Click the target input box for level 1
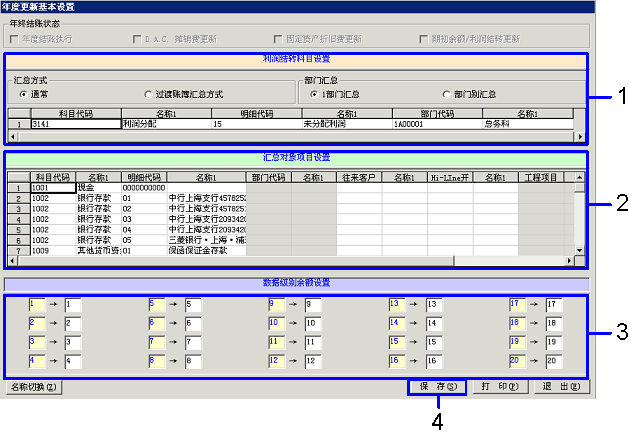This screenshot has height=437, width=629. (71, 303)
